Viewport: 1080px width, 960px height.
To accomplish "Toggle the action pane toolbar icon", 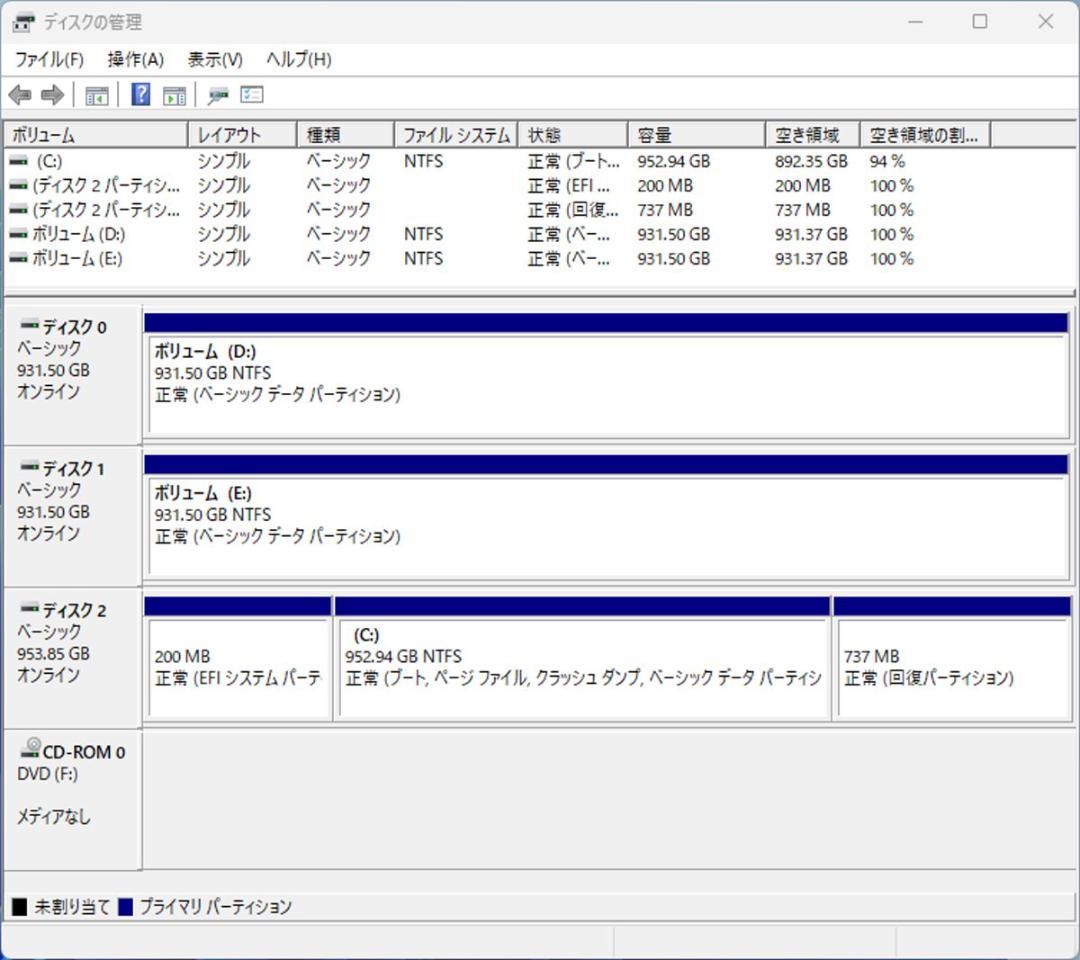I will [x=173, y=94].
